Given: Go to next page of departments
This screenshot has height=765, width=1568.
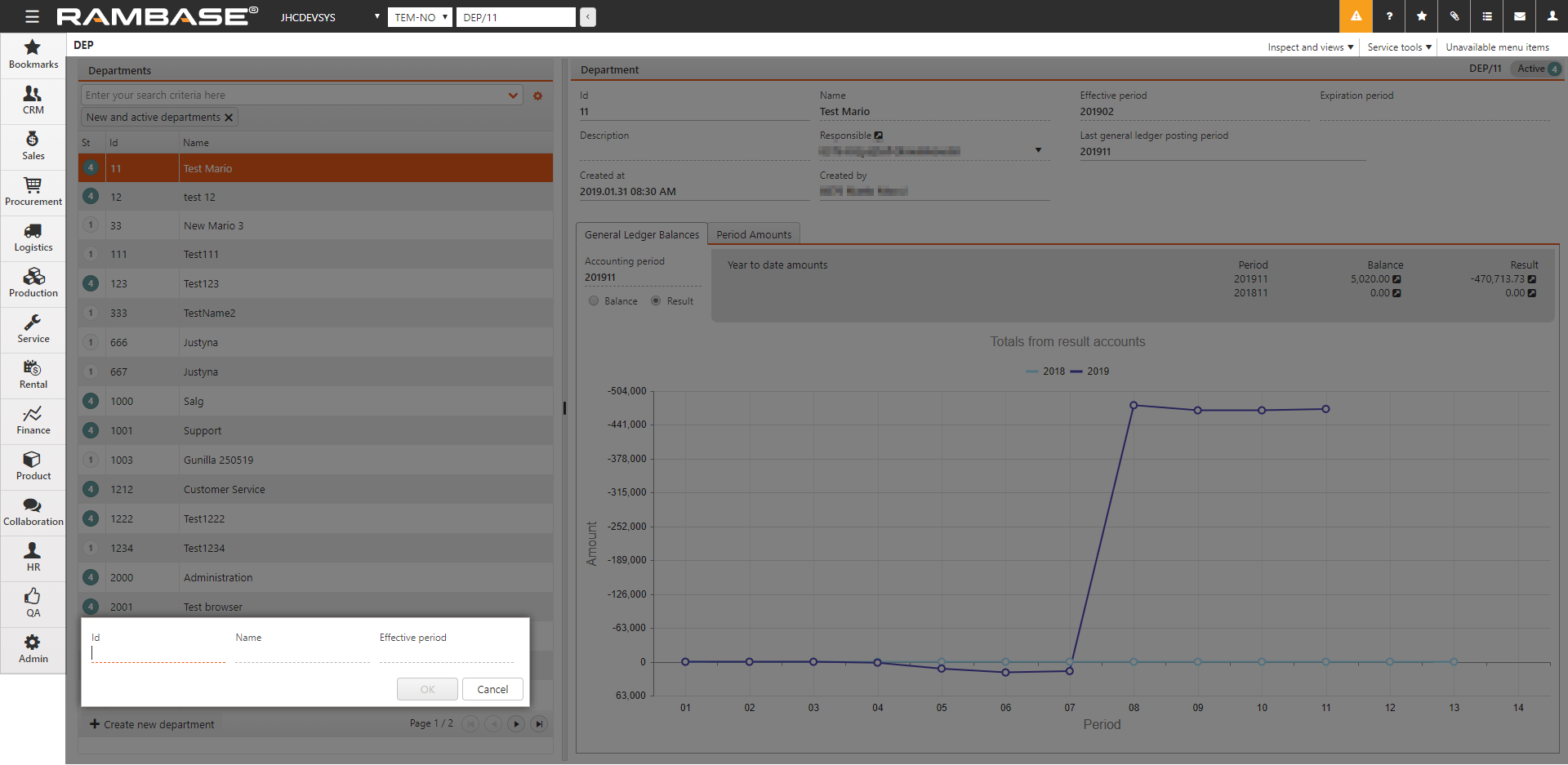Looking at the screenshot, I should point(516,724).
